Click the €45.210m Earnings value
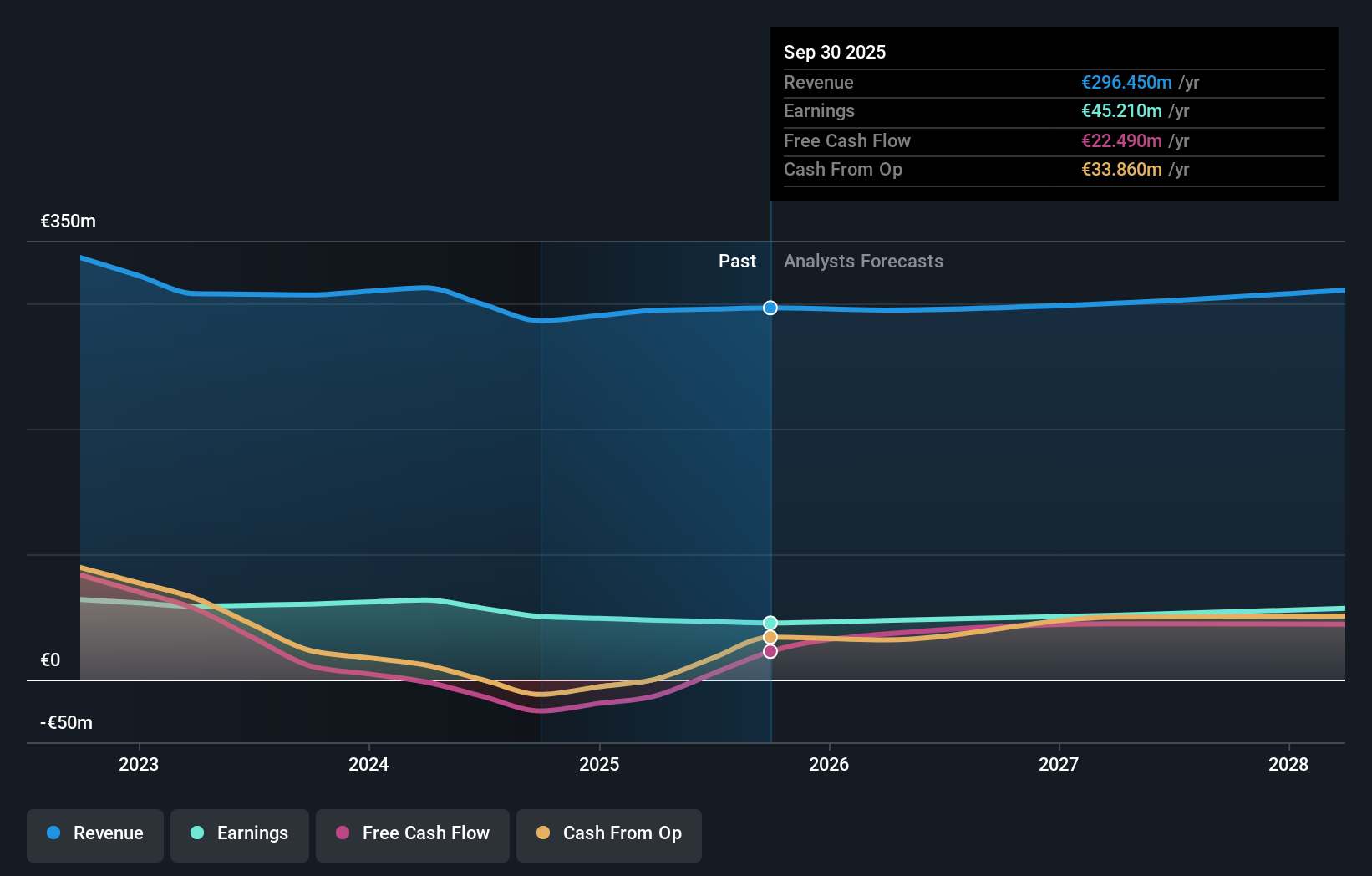Image resolution: width=1372 pixels, height=876 pixels. [1120, 110]
